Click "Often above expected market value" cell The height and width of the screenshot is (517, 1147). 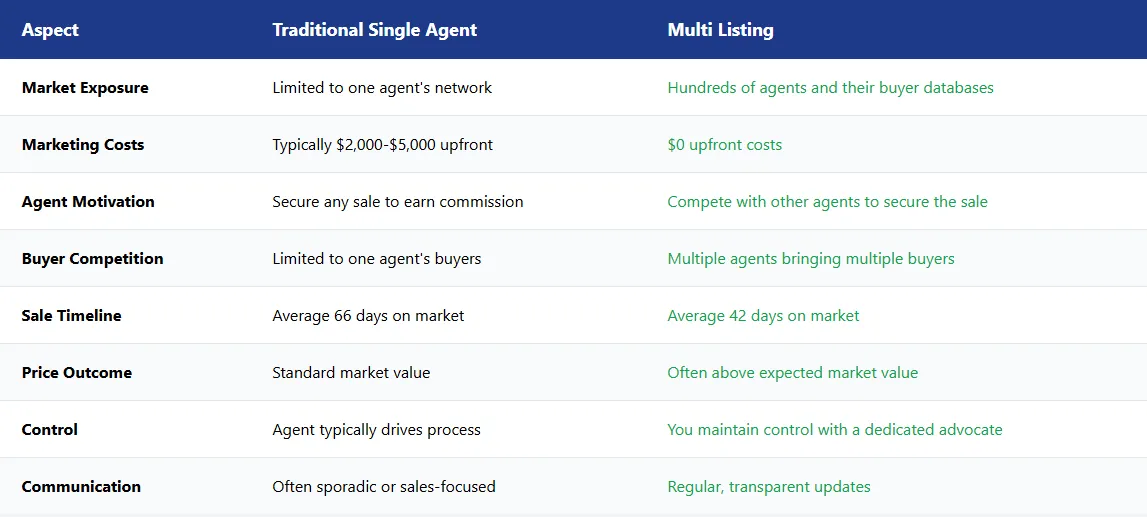792,373
